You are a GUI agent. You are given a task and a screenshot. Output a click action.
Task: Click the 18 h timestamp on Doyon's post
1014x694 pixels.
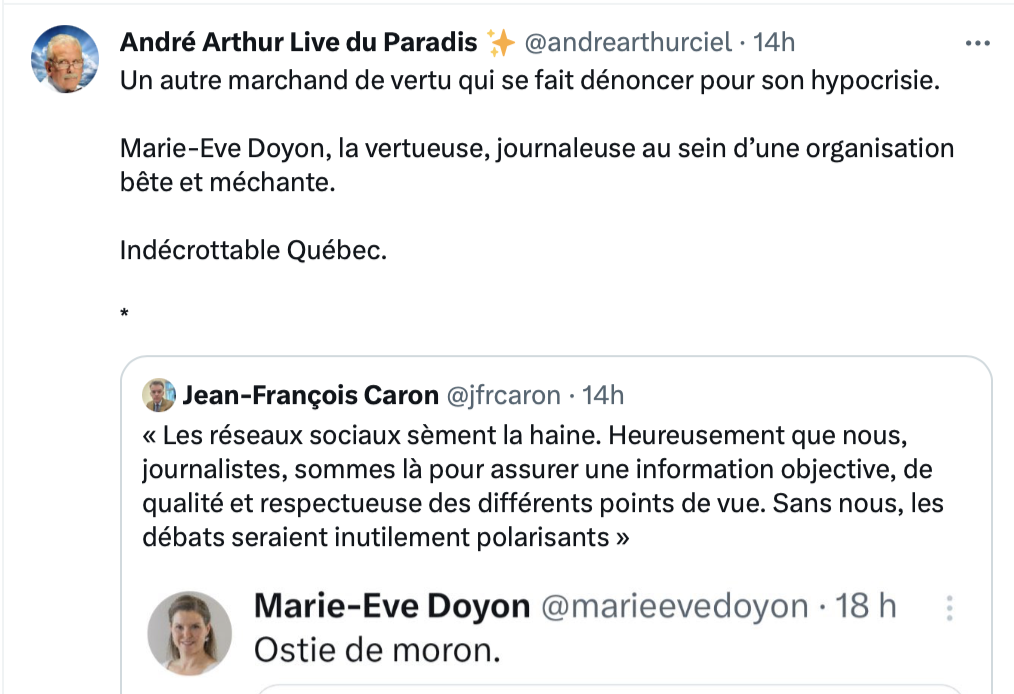pos(865,606)
